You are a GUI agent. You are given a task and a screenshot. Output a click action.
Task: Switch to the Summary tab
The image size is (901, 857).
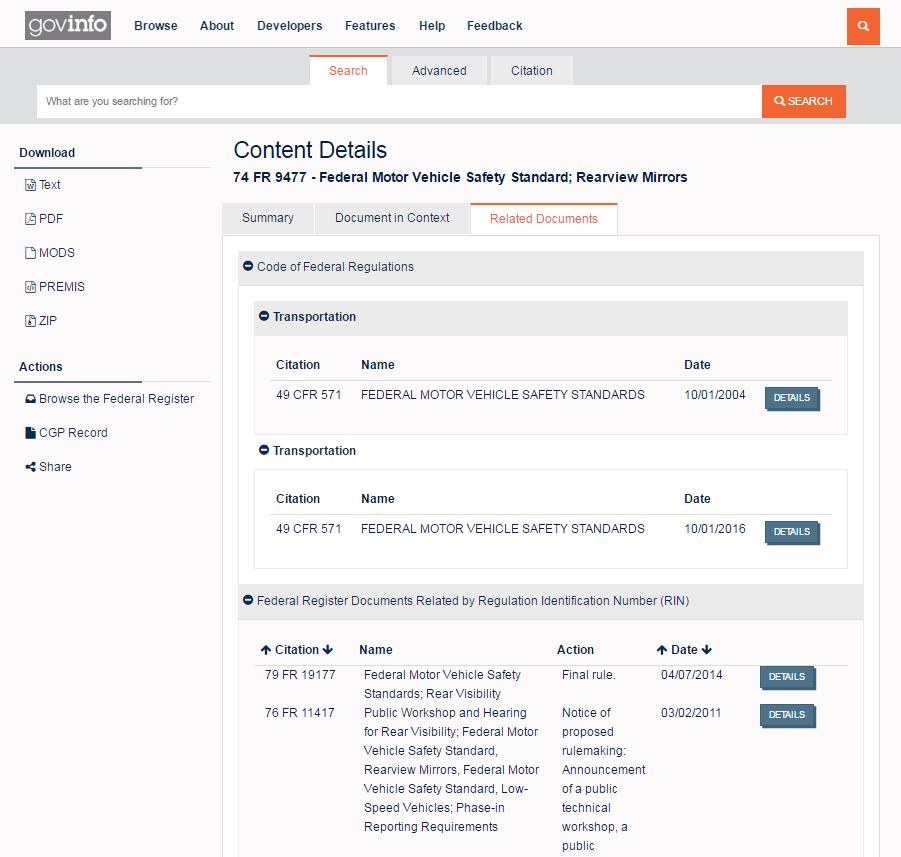[x=268, y=218]
